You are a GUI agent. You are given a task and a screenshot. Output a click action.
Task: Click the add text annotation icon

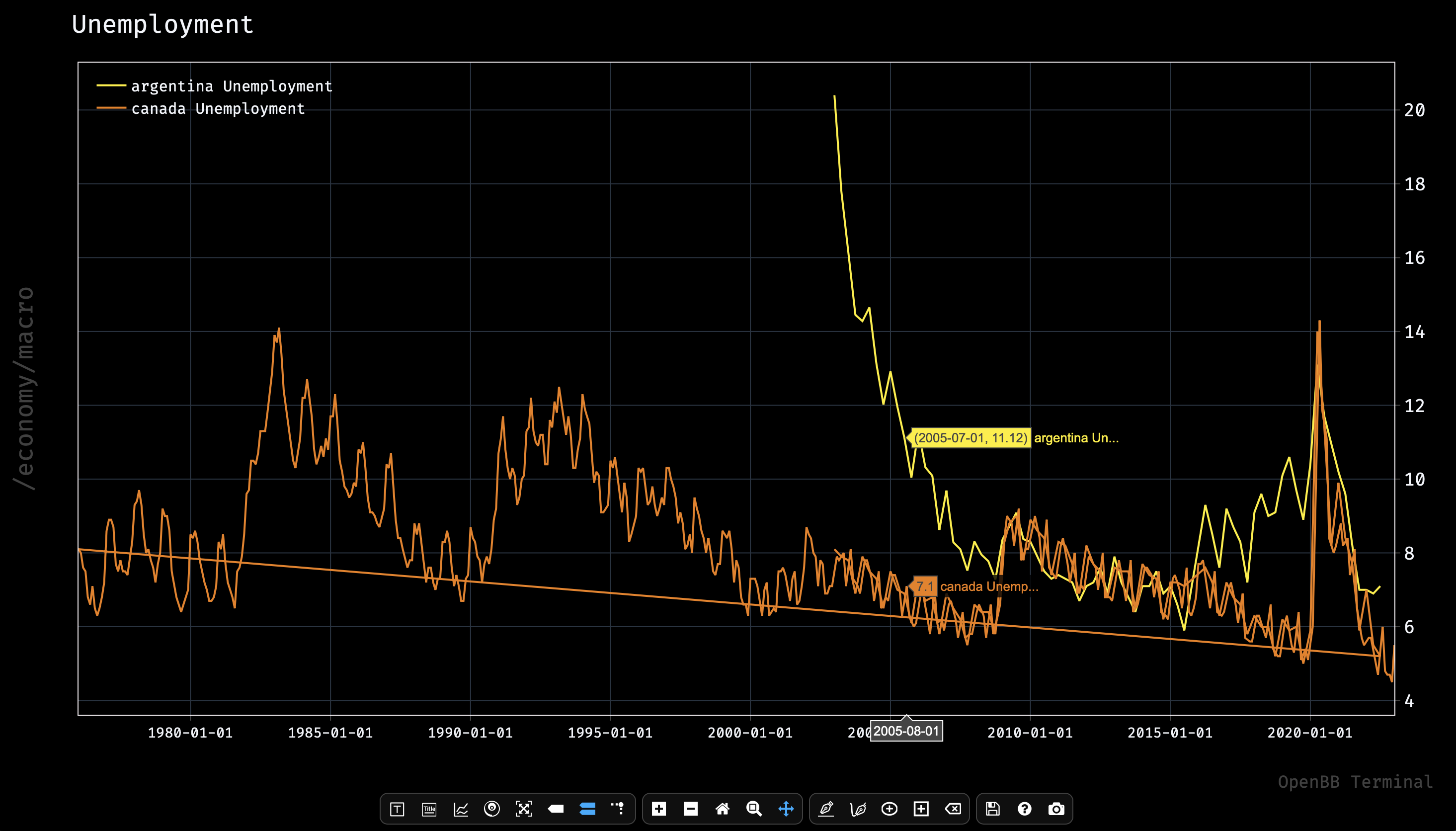(x=397, y=809)
